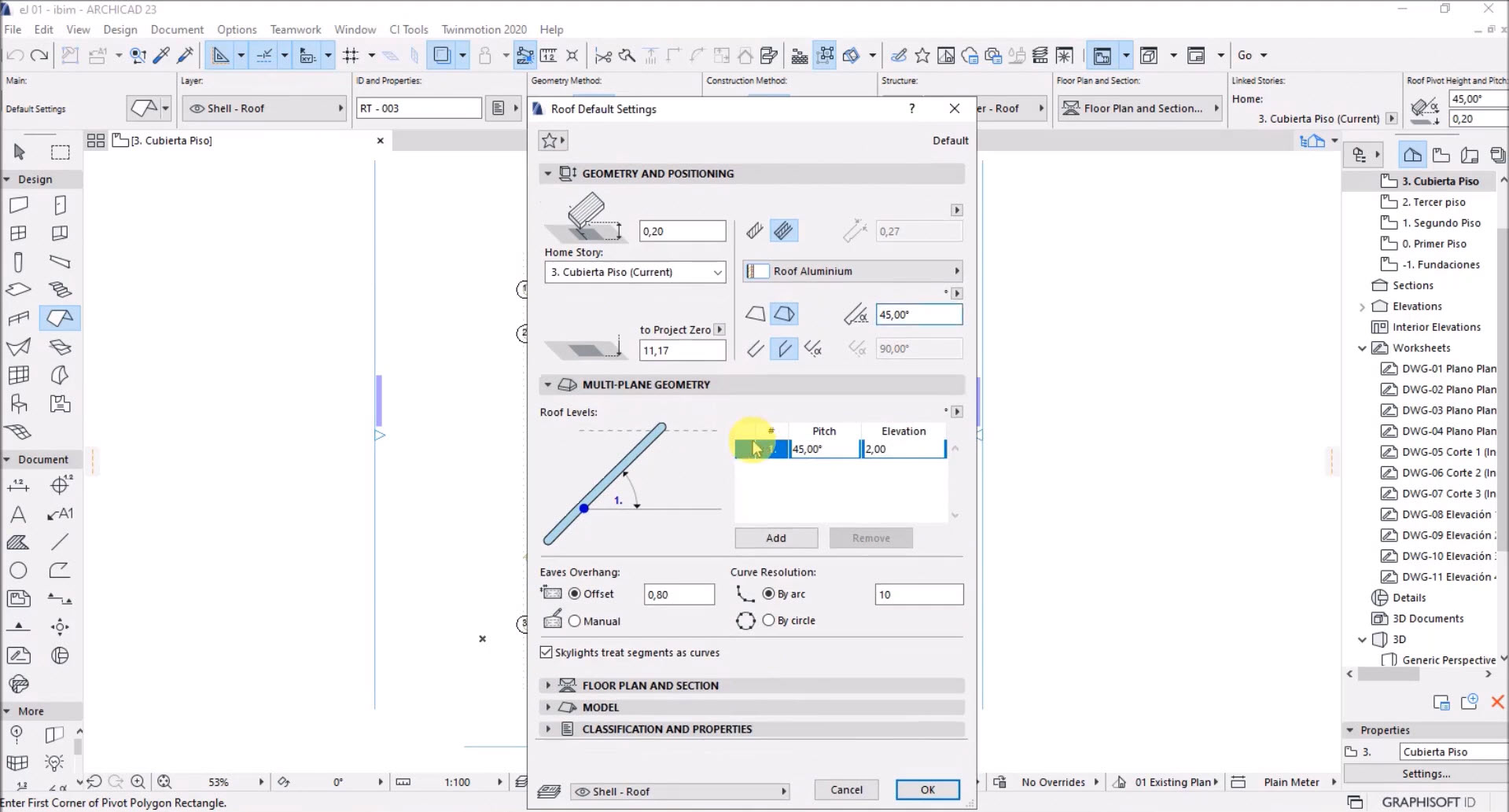Viewport: 1509px width, 812px height.
Task: Click the Undo arrow in toolbar
Action: (15, 55)
